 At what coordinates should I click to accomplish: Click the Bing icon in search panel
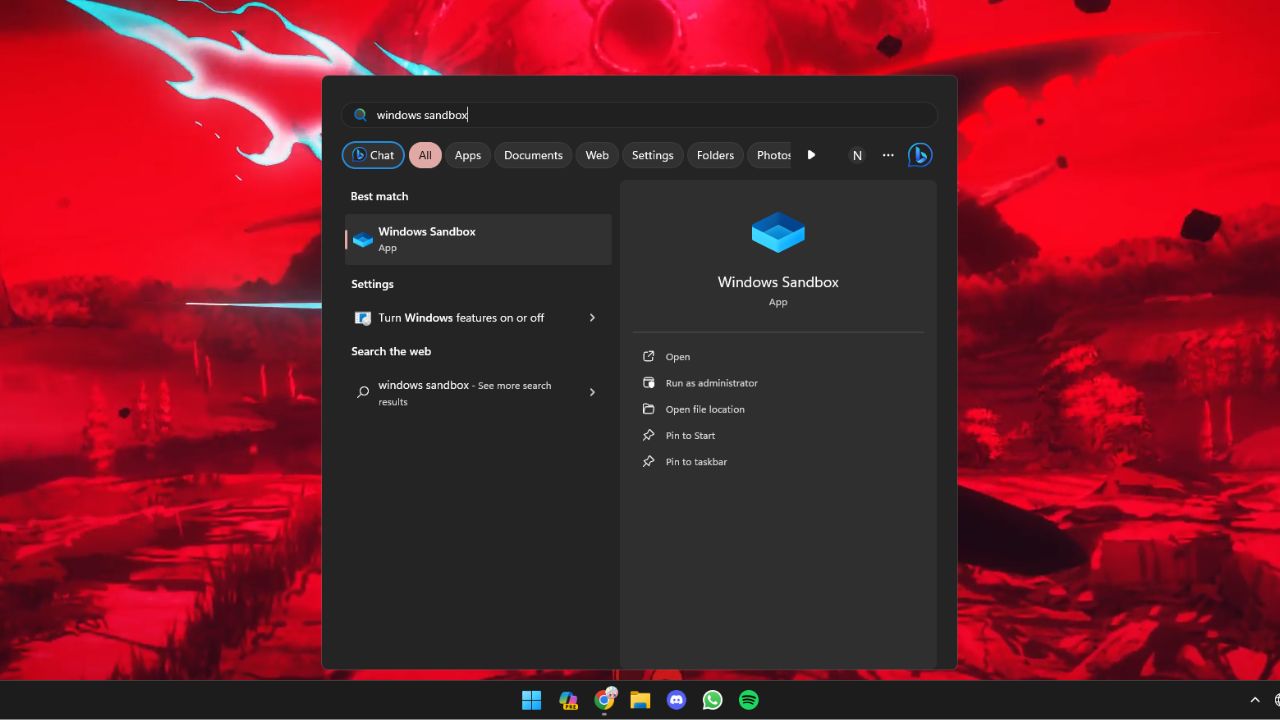(x=920, y=155)
